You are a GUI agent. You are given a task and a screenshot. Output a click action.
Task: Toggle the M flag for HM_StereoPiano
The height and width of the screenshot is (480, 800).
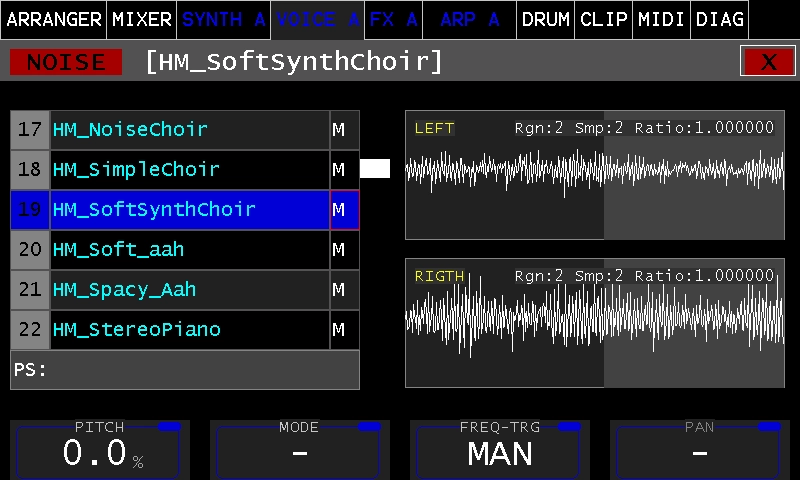coord(344,330)
